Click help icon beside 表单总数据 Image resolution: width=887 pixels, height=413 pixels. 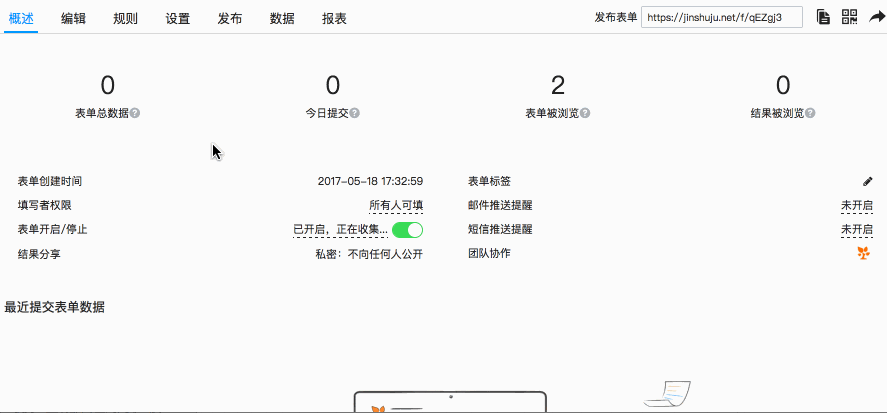tap(135, 113)
